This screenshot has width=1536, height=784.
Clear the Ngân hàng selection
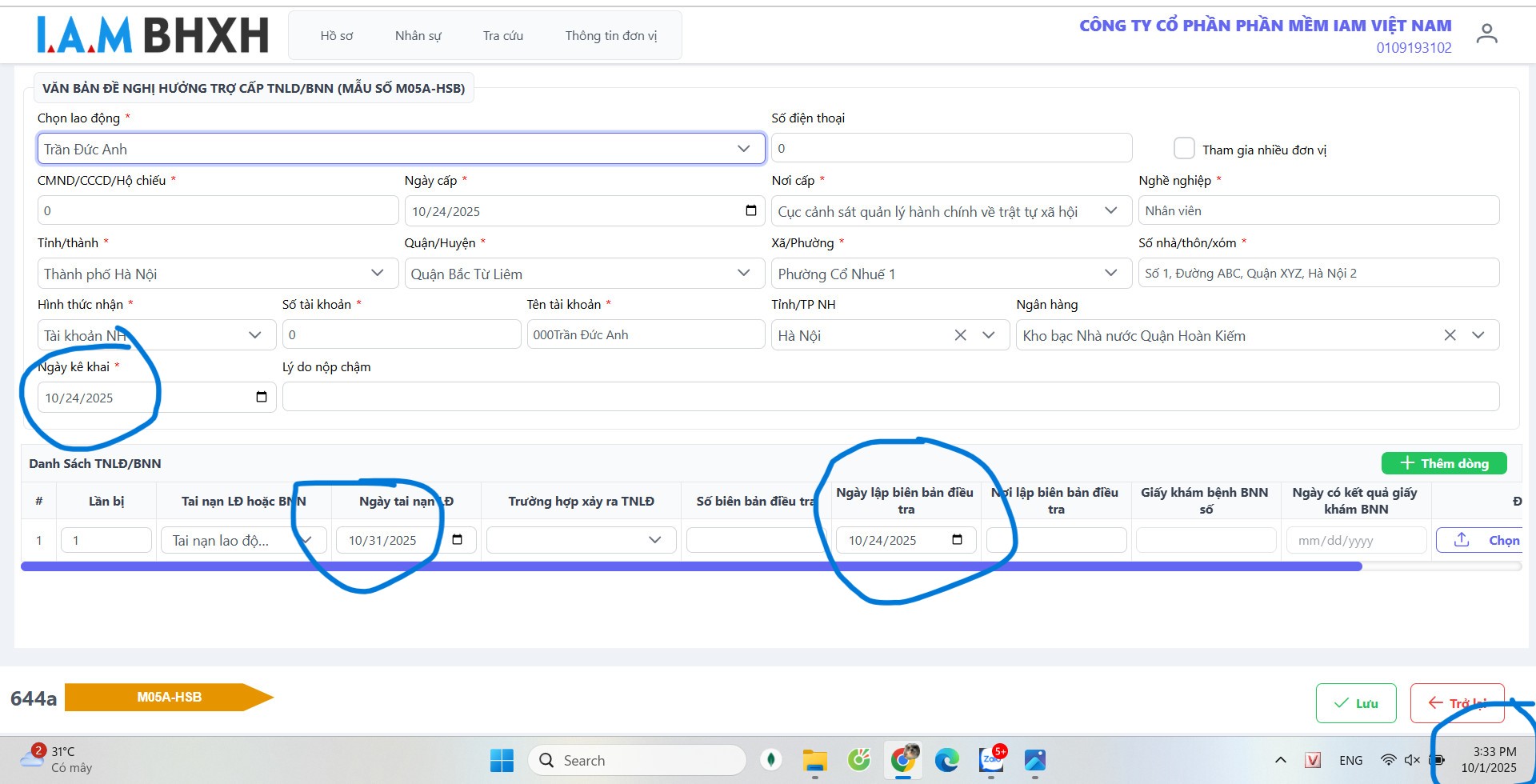(x=1450, y=335)
